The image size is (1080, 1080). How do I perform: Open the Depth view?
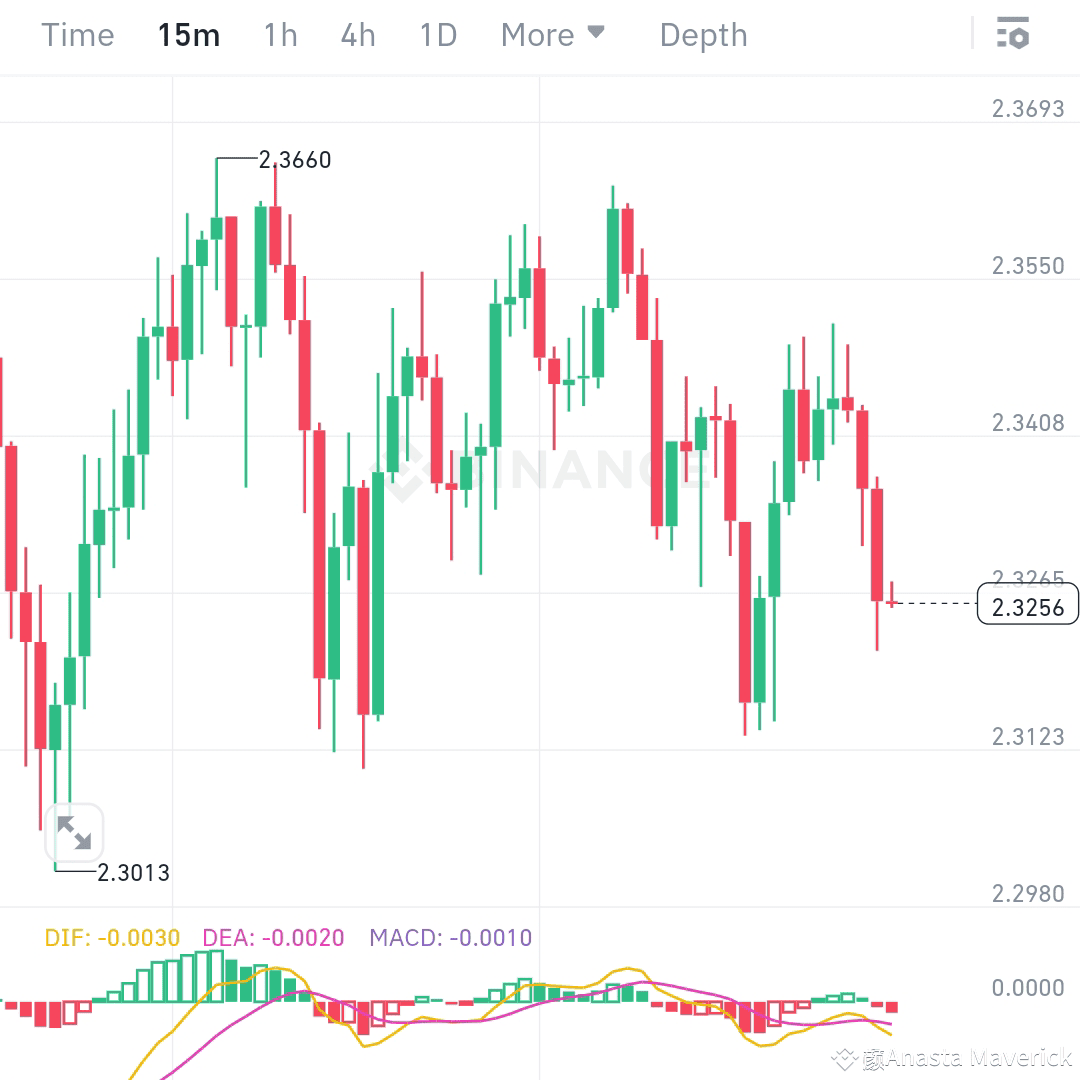pyautogui.click(x=703, y=34)
